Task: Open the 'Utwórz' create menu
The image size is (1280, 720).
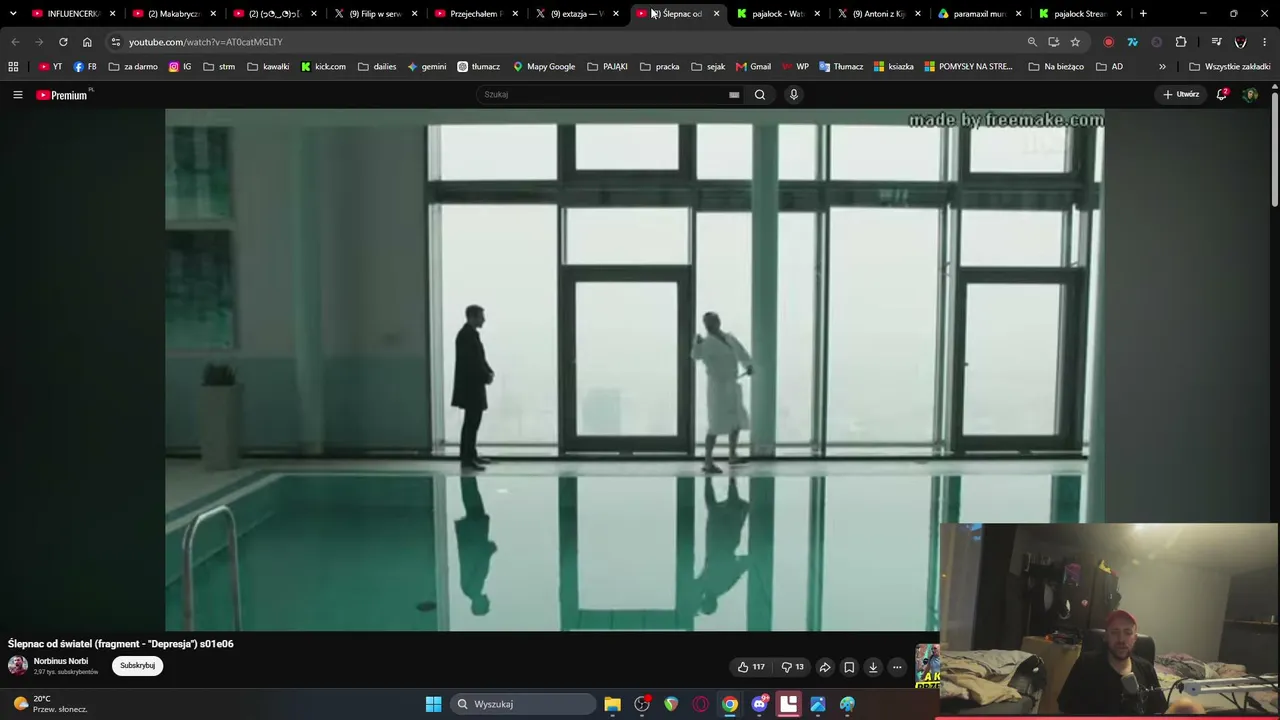Action: [1181, 95]
